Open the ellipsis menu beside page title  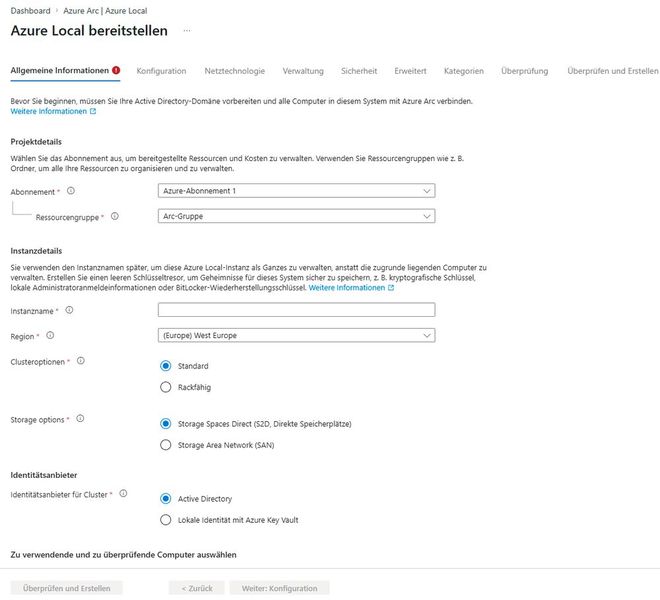[x=187, y=31]
